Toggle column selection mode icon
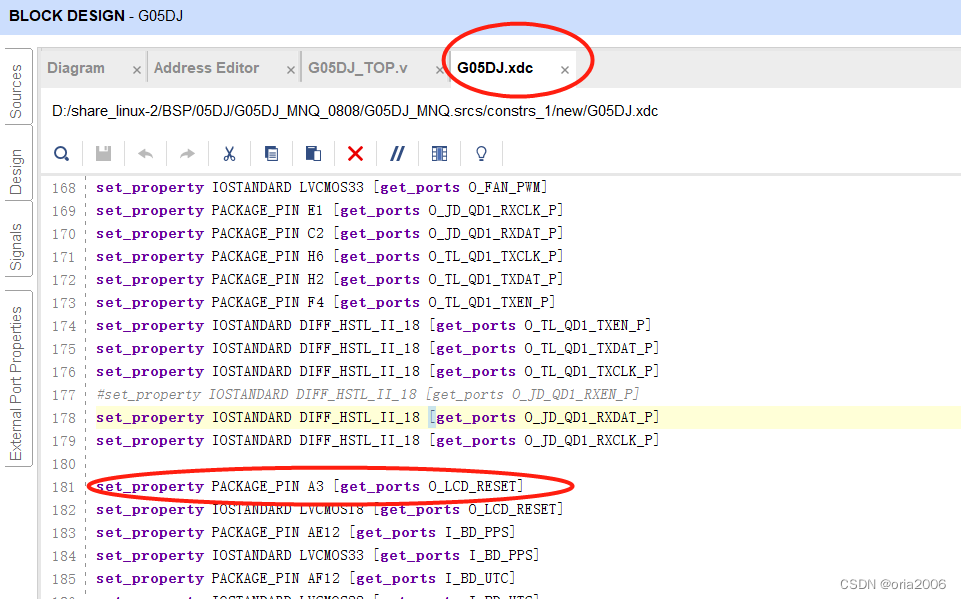This screenshot has height=599, width=961. click(438, 153)
